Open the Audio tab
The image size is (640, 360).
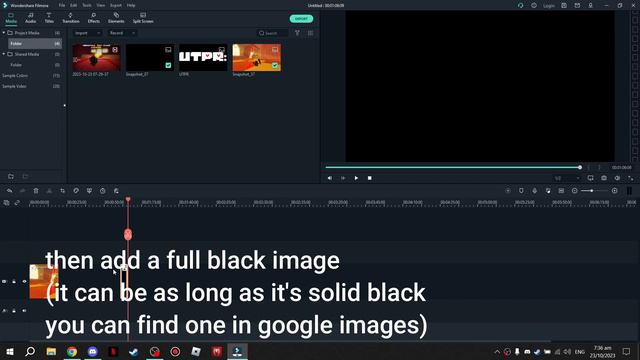tap(31, 18)
